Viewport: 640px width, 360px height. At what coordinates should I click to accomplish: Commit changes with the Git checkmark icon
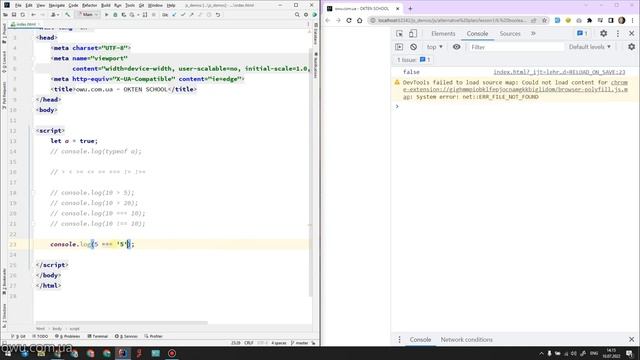(183, 15)
